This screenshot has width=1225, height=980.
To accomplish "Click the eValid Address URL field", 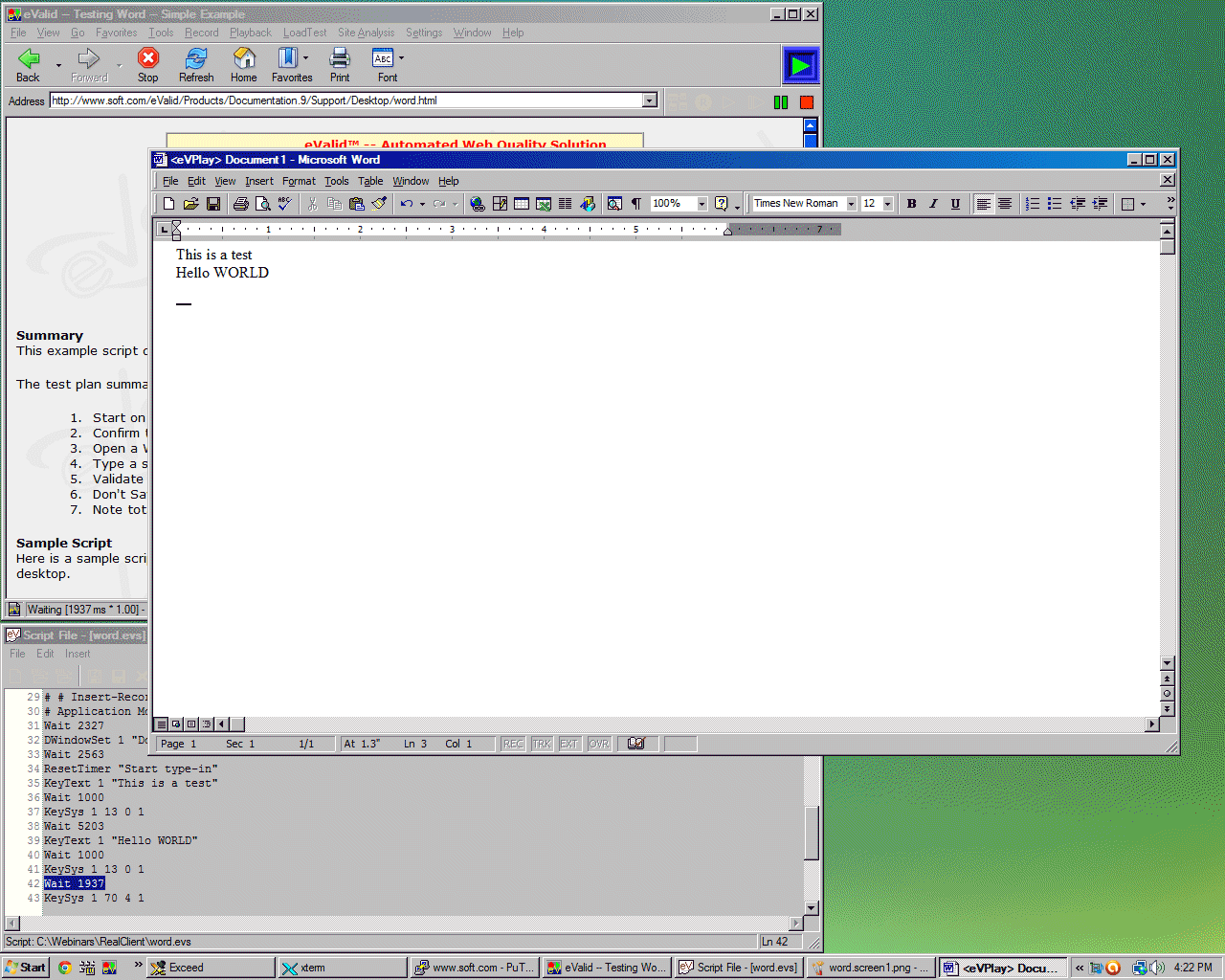I will [346, 100].
